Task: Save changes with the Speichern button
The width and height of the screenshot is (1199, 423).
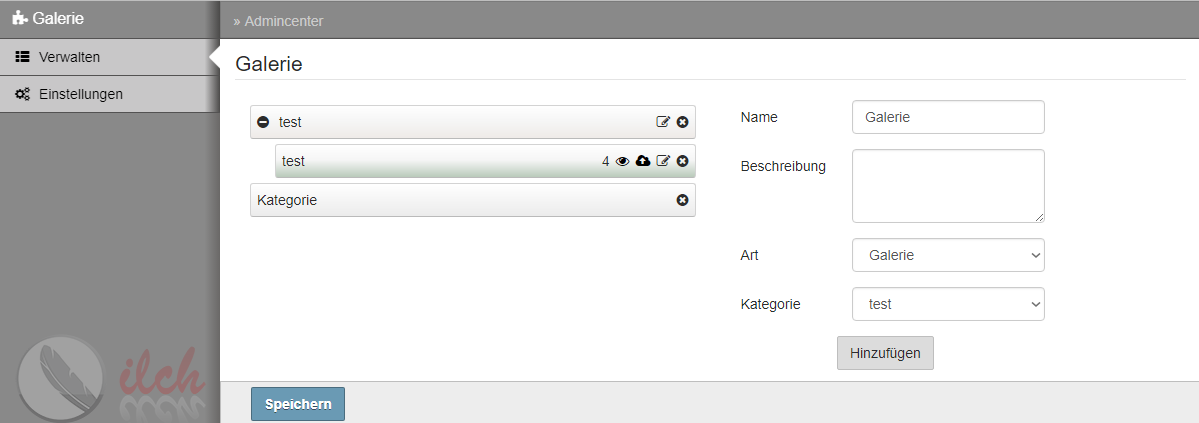Action: 298,404
